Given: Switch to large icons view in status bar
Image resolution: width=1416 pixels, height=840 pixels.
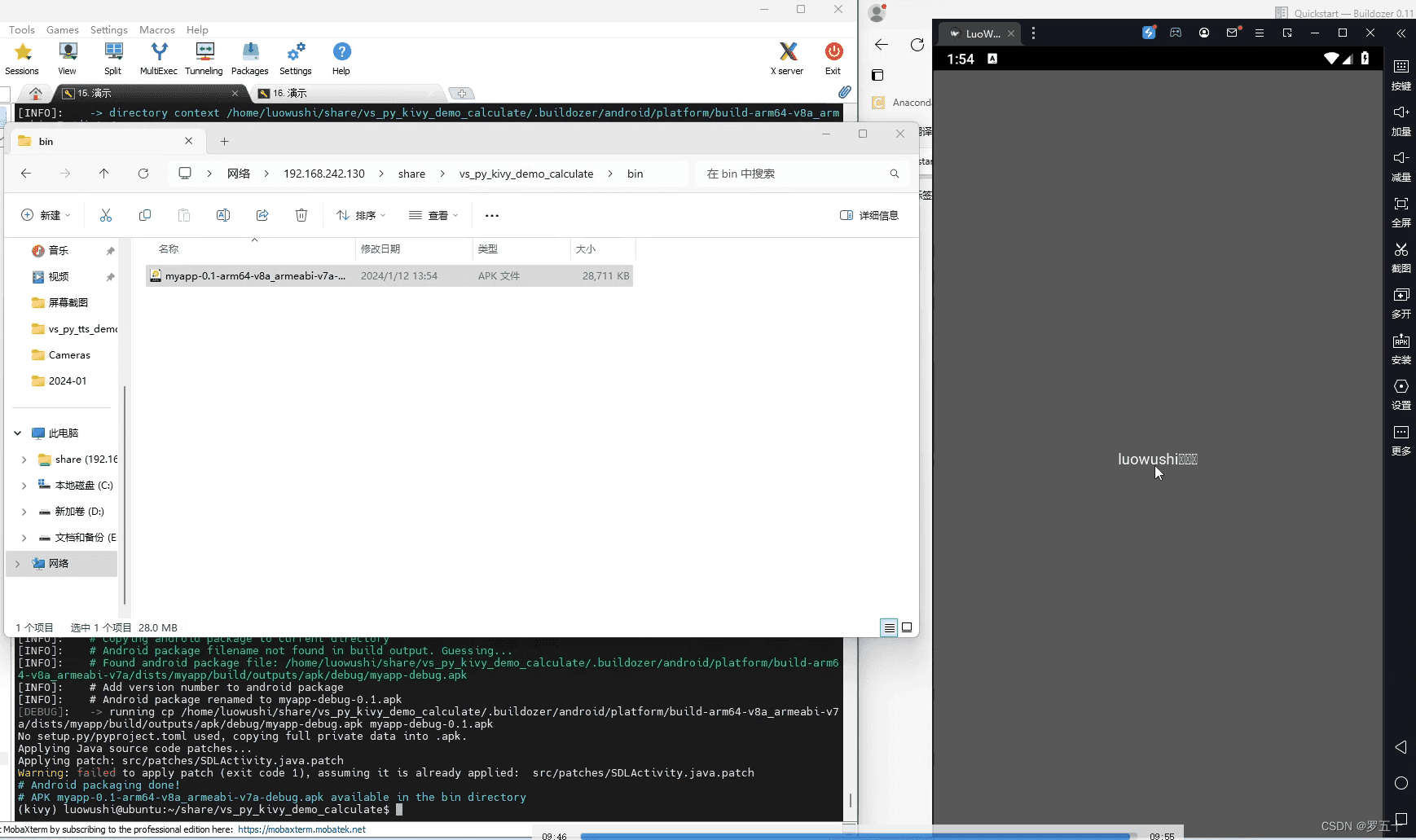Looking at the screenshot, I should [907, 627].
